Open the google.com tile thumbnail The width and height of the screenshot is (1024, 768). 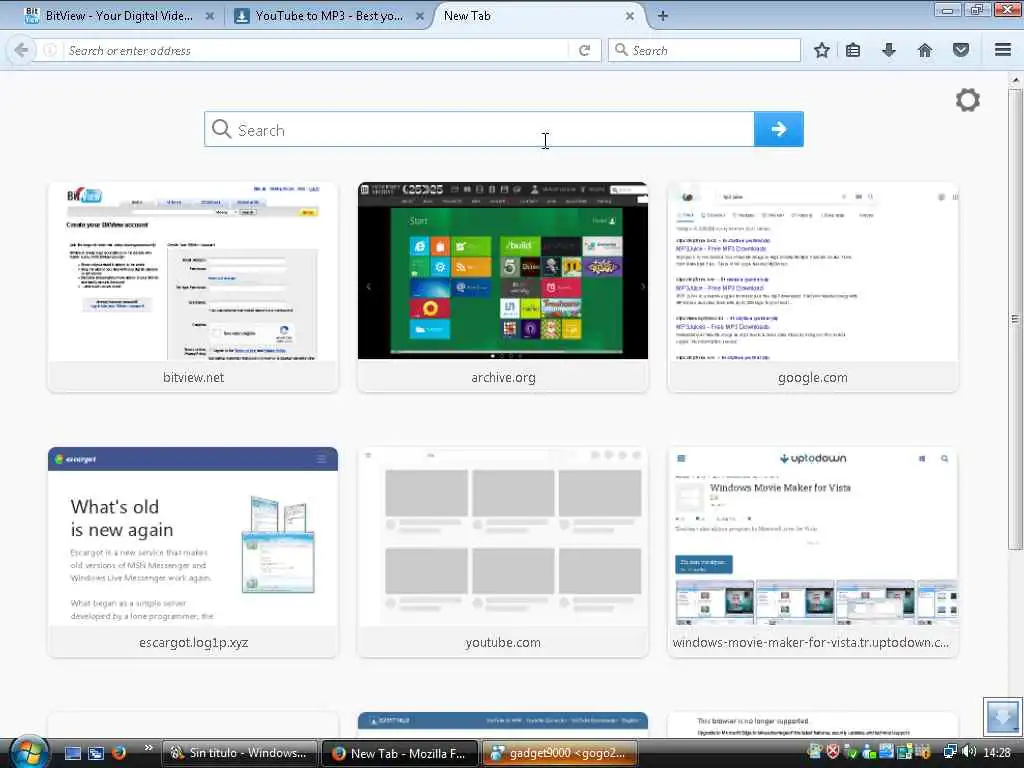pos(812,271)
